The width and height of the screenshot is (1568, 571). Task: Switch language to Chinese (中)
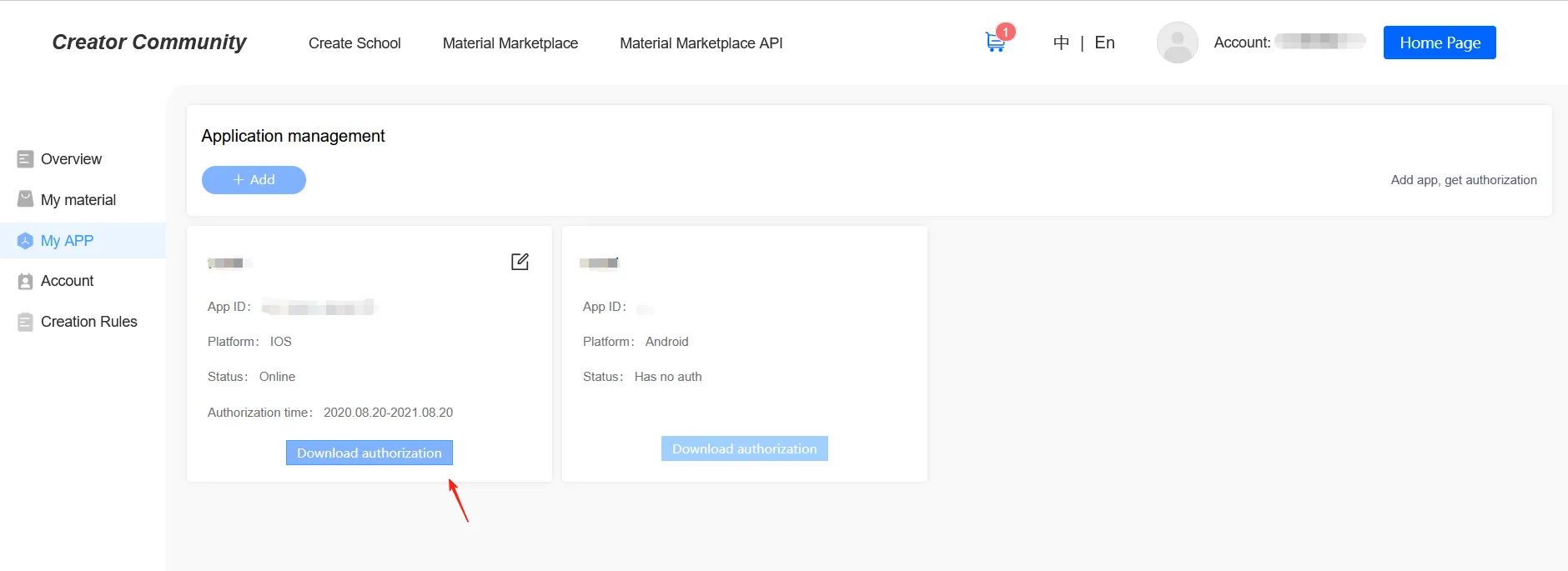1061,43
